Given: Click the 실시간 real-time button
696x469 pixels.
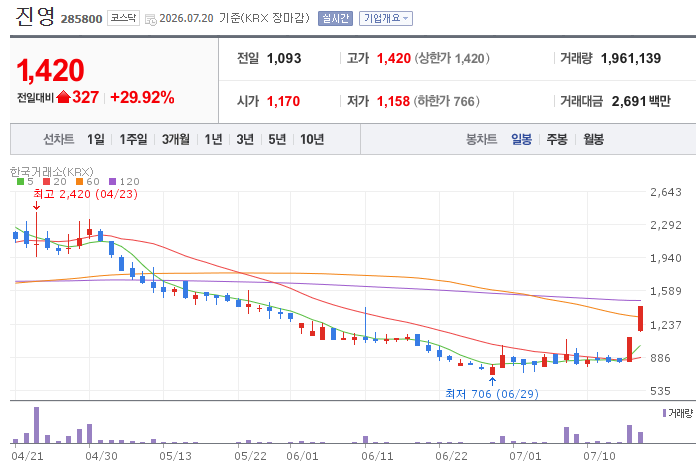Looking at the screenshot, I should click(335, 18).
